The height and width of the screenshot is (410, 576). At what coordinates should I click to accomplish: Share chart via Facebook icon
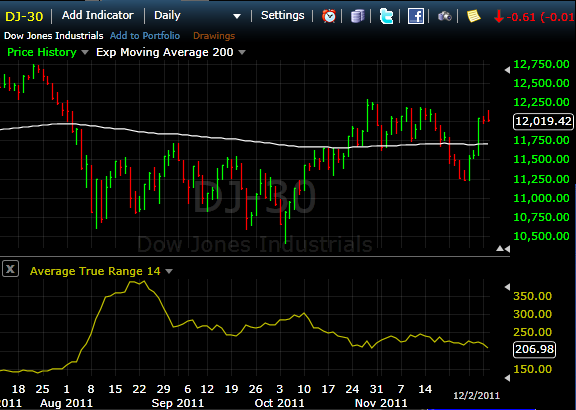click(415, 17)
